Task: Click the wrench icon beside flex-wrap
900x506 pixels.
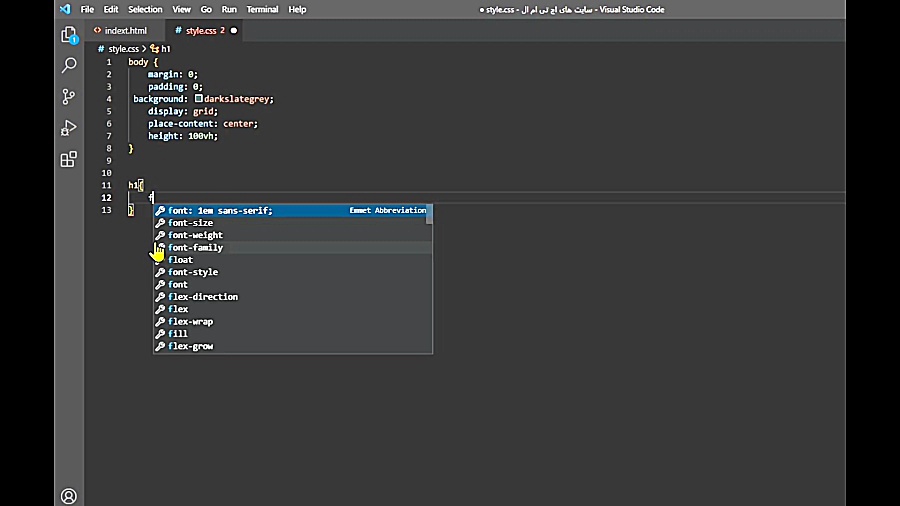Action: [x=160, y=321]
